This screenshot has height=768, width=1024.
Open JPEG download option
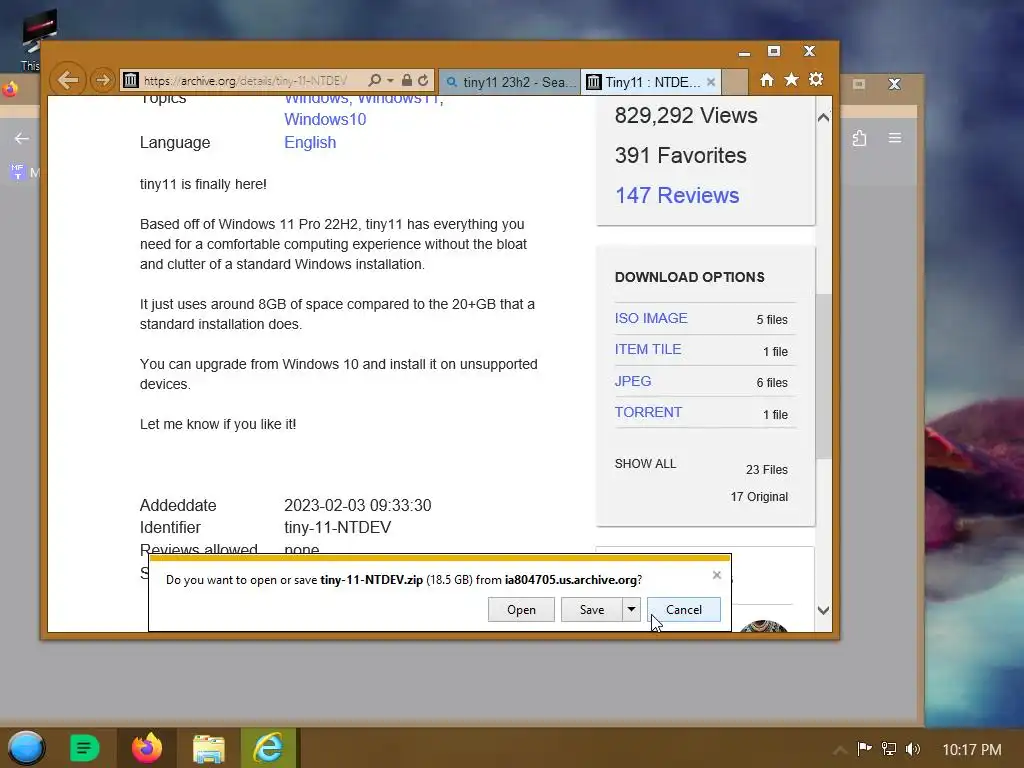point(632,381)
